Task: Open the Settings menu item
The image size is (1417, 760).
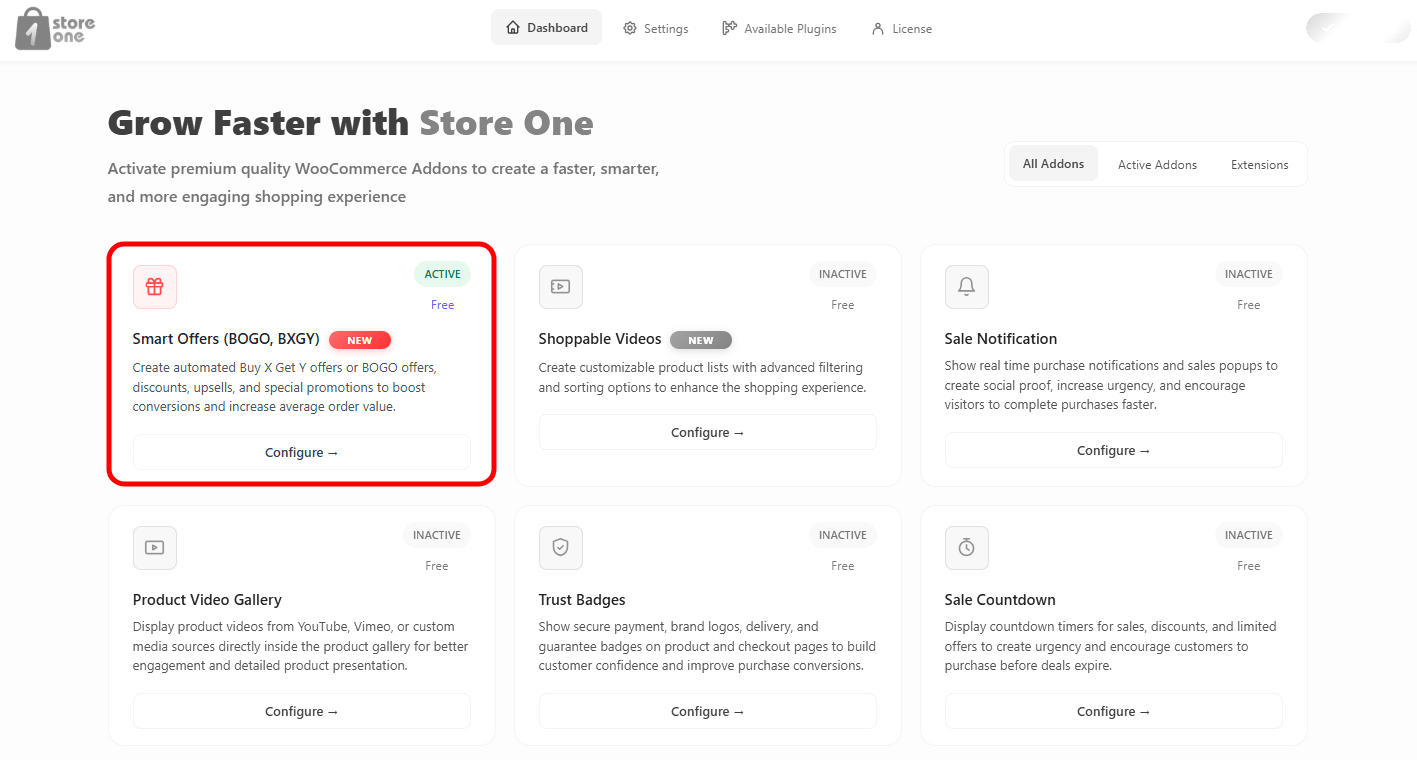Action: click(x=656, y=28)
